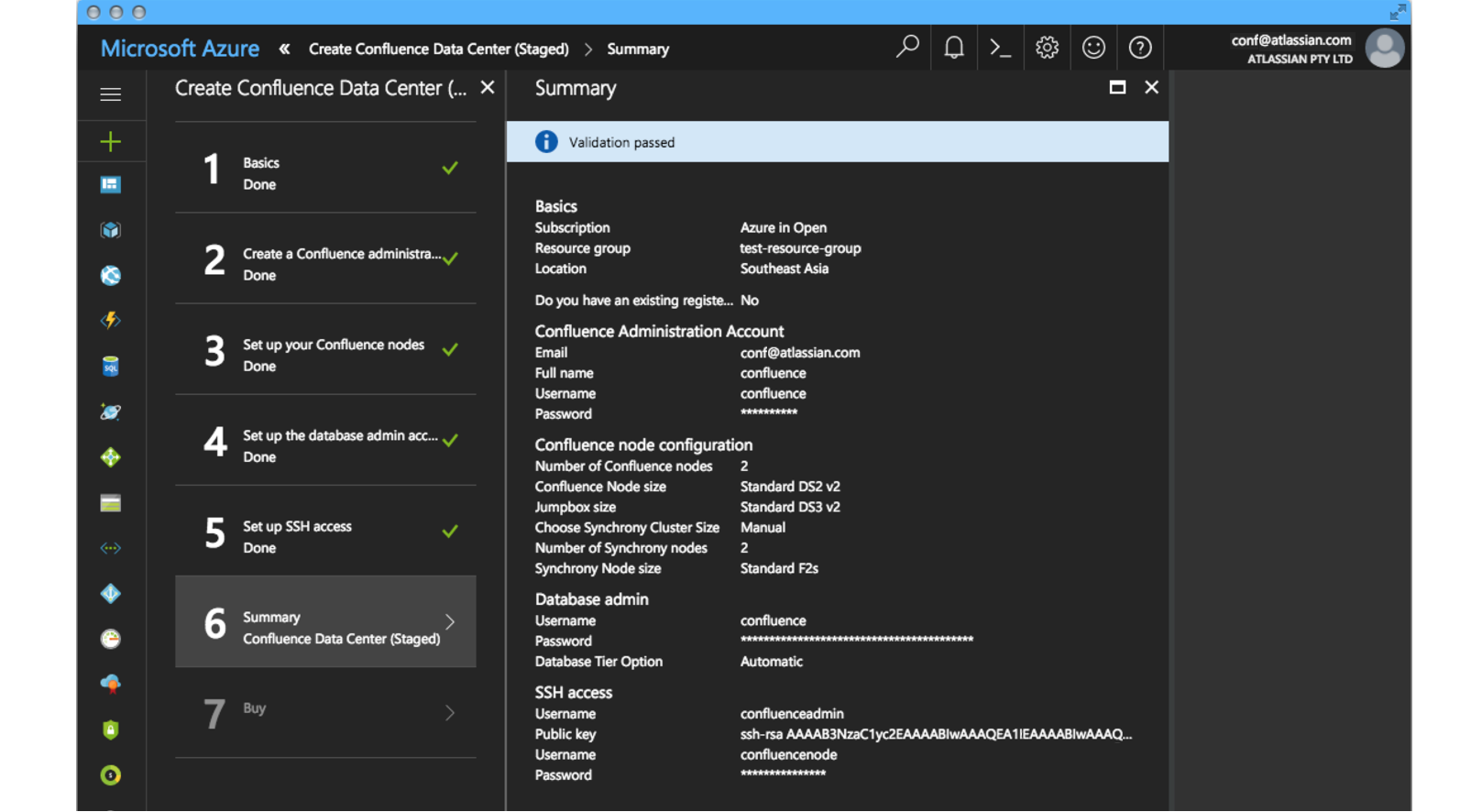The width and height of the screenshot is (1482, 812).
Task: Open the Function Apps lightning icon
Action: pos(110,321)
